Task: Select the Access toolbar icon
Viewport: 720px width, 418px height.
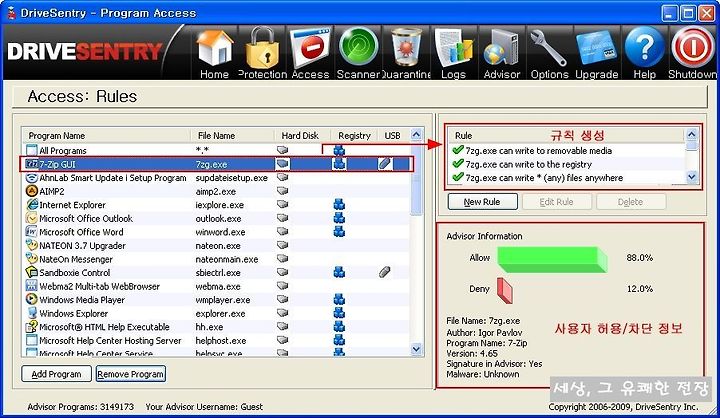Action: 310,53
